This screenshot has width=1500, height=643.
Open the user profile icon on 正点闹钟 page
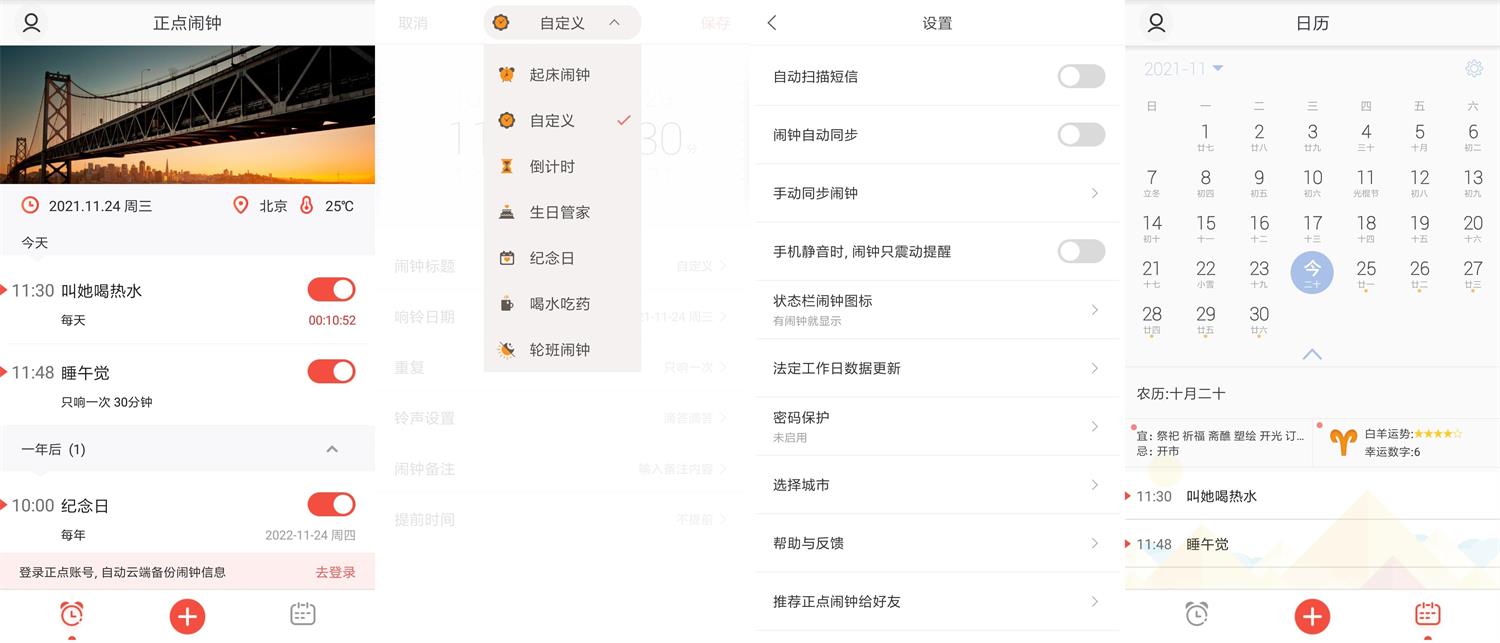(30, 22)
